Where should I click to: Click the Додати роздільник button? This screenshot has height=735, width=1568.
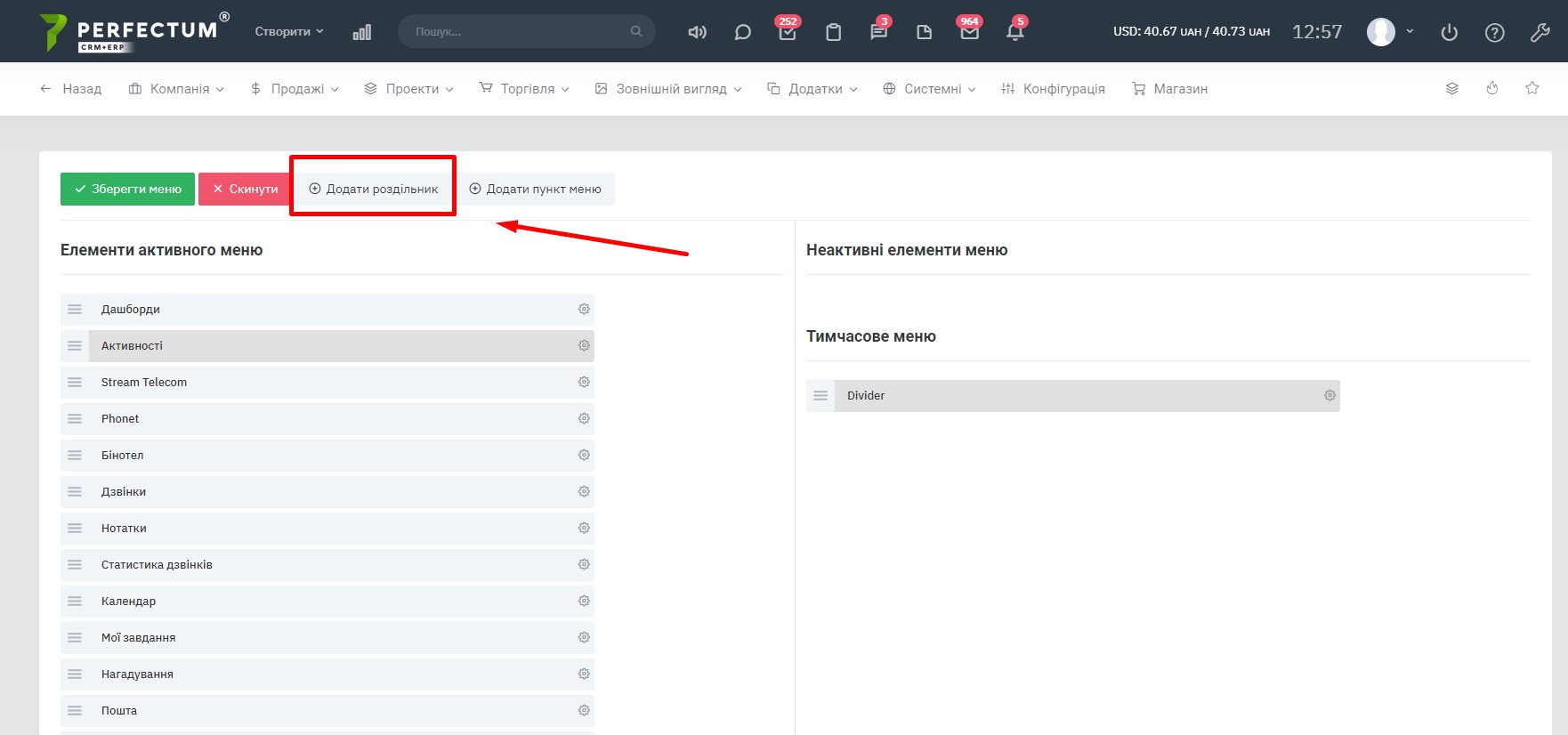coord(374,189)
